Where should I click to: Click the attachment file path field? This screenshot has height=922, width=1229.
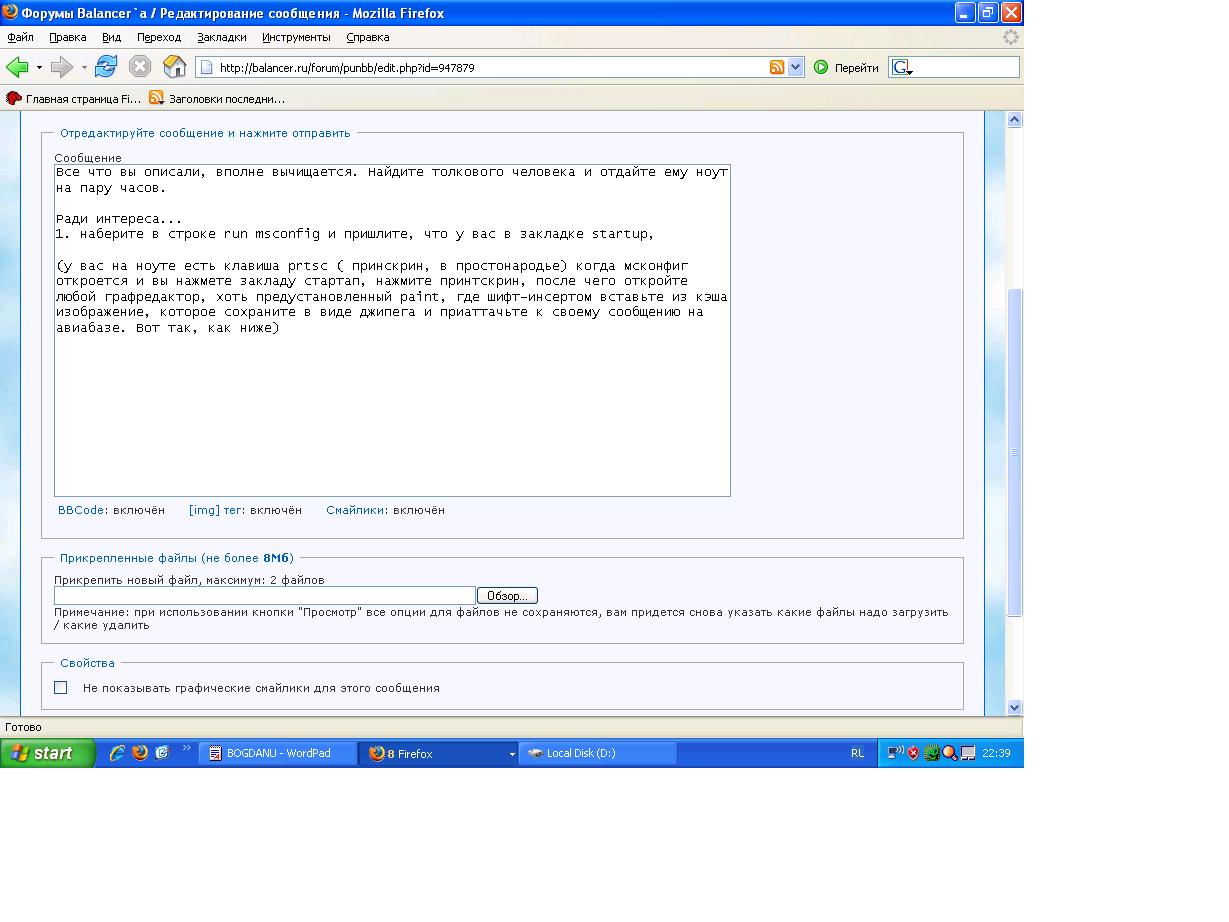tap(265, 596)
